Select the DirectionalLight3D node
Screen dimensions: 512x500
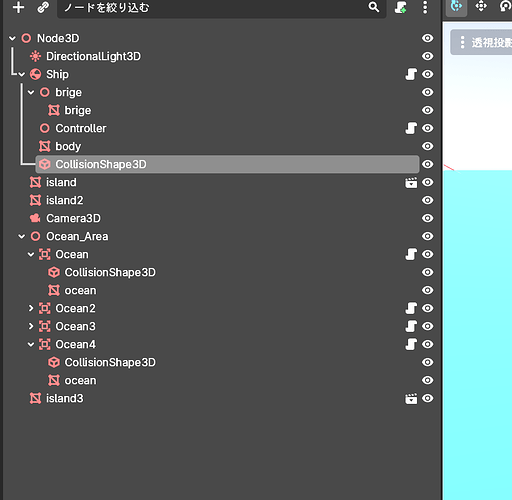(93, 56)
